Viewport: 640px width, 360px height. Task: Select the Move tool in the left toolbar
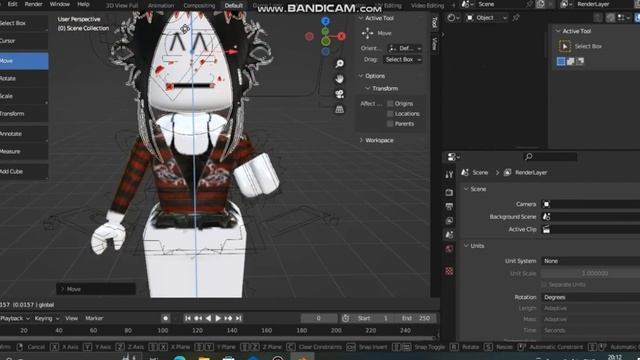[x=24, y=61]
